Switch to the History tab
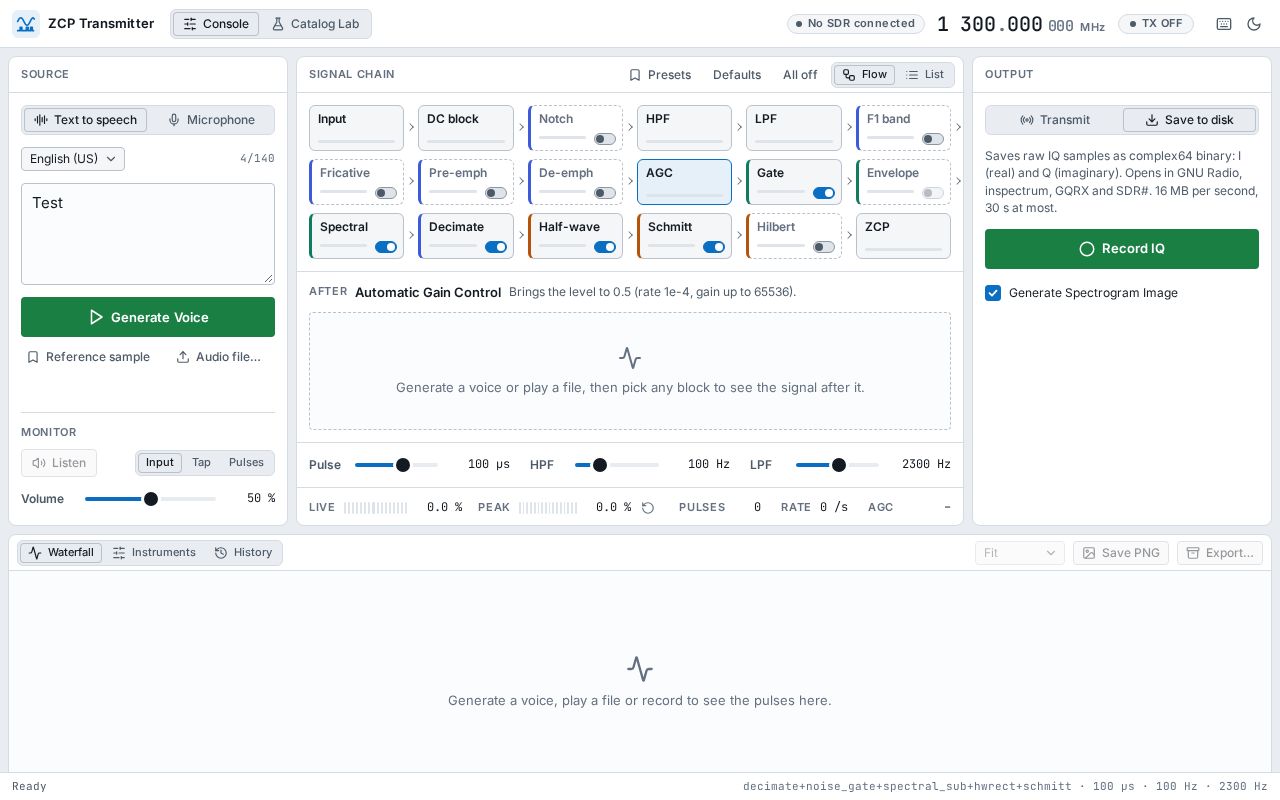This screenshot has width=1280, height=800. (243, 553)
